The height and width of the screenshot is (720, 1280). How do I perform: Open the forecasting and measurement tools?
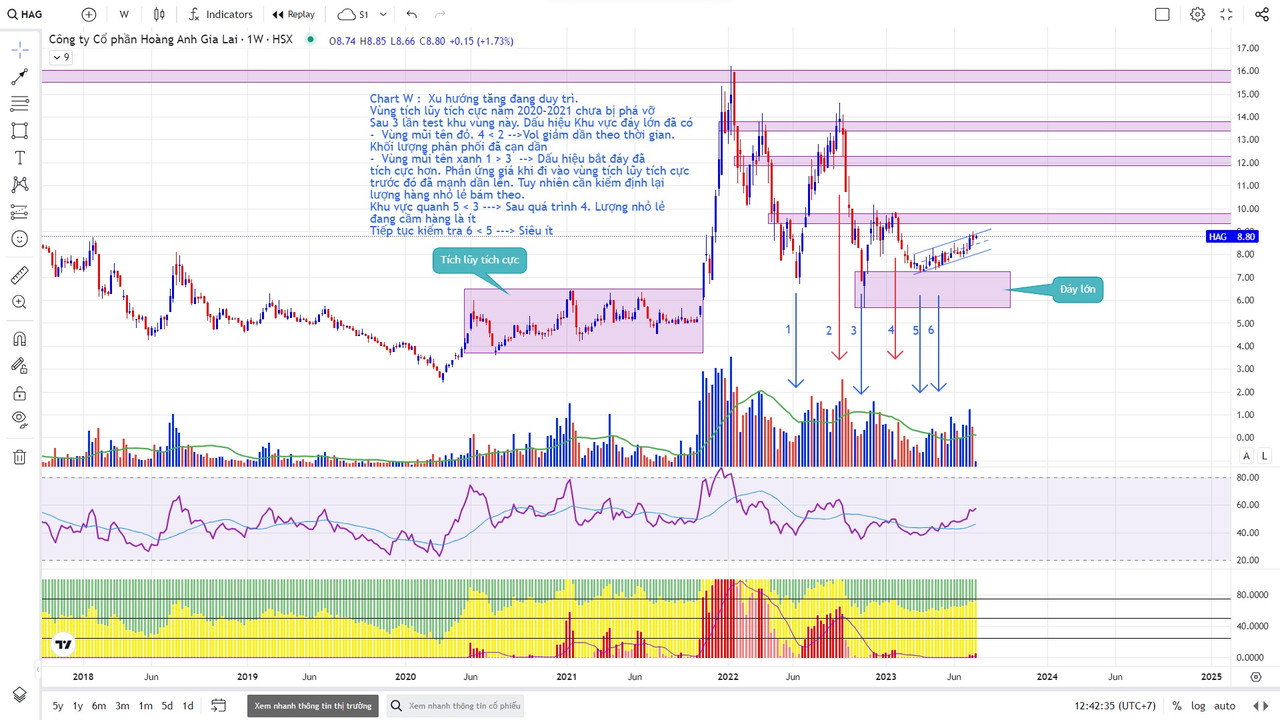(20, 212)
